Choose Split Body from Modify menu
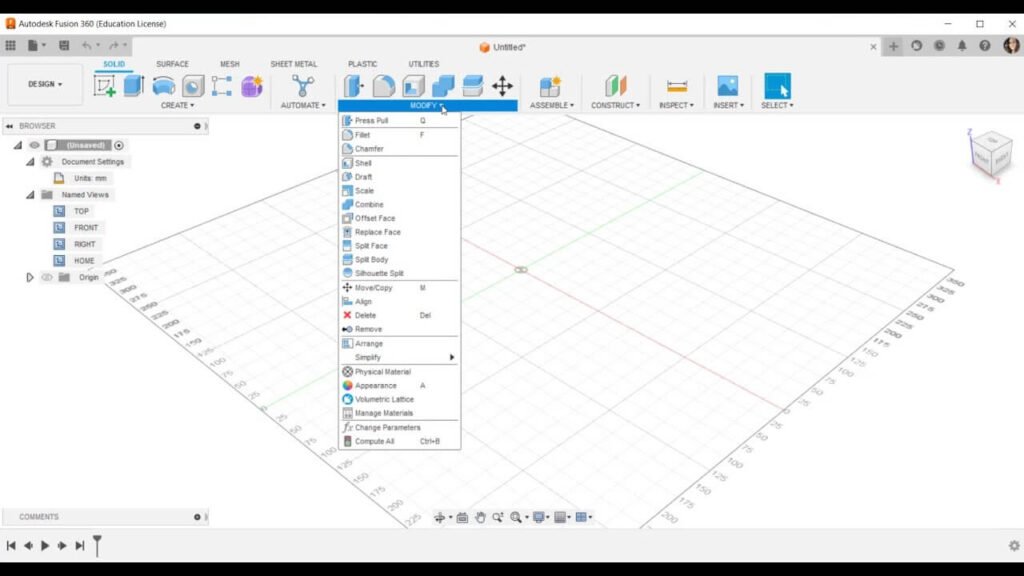Viewport: 1024px width, 576px height. [x=399, y=259]
